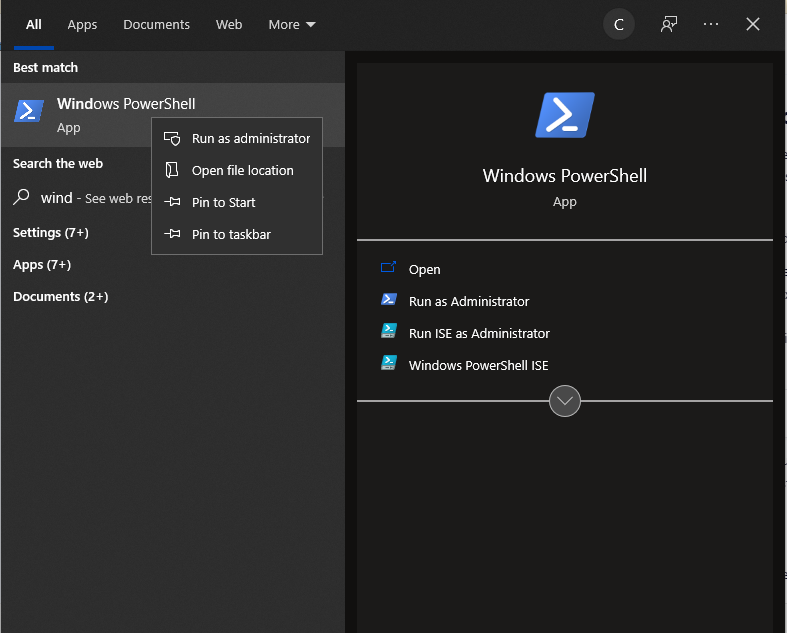Image resolution: width=787 pixels, height=633 pixels.
Task: Expand more actions with the circular chevron
Action: pyautogui.click(x=565, y=401)
